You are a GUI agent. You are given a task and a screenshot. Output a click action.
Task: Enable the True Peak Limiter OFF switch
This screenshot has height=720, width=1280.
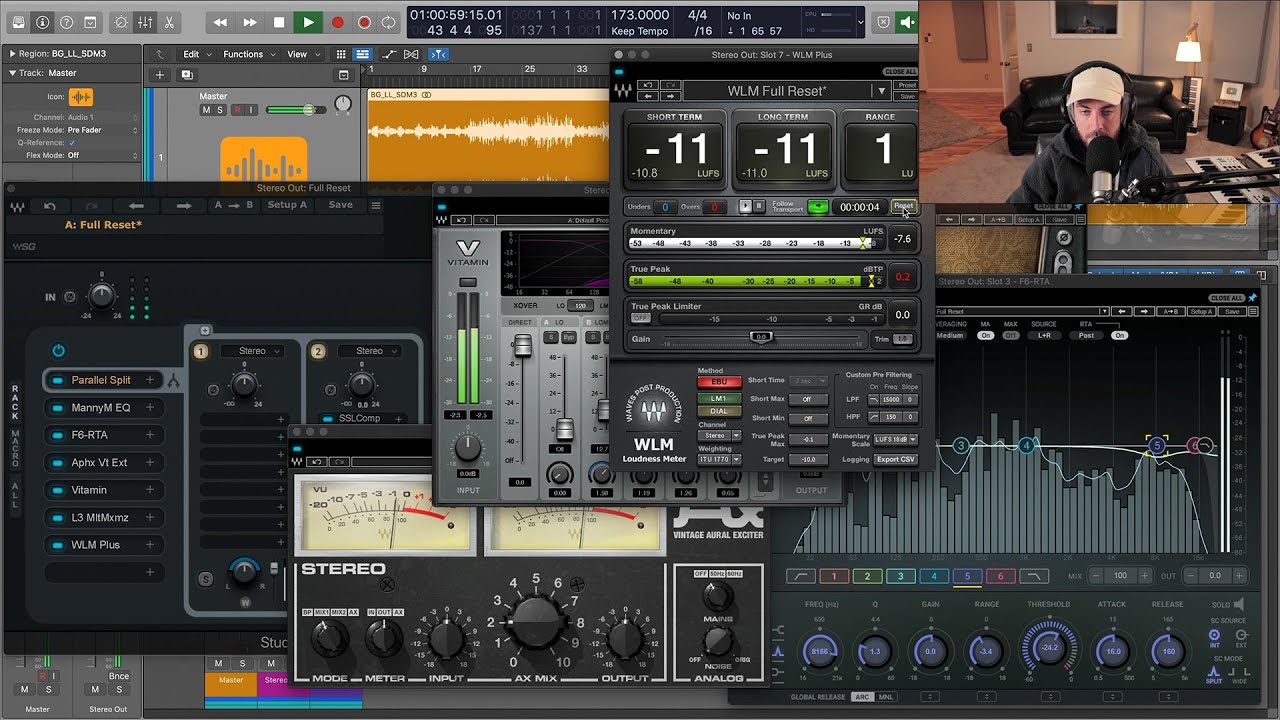(x=640, y=318)
